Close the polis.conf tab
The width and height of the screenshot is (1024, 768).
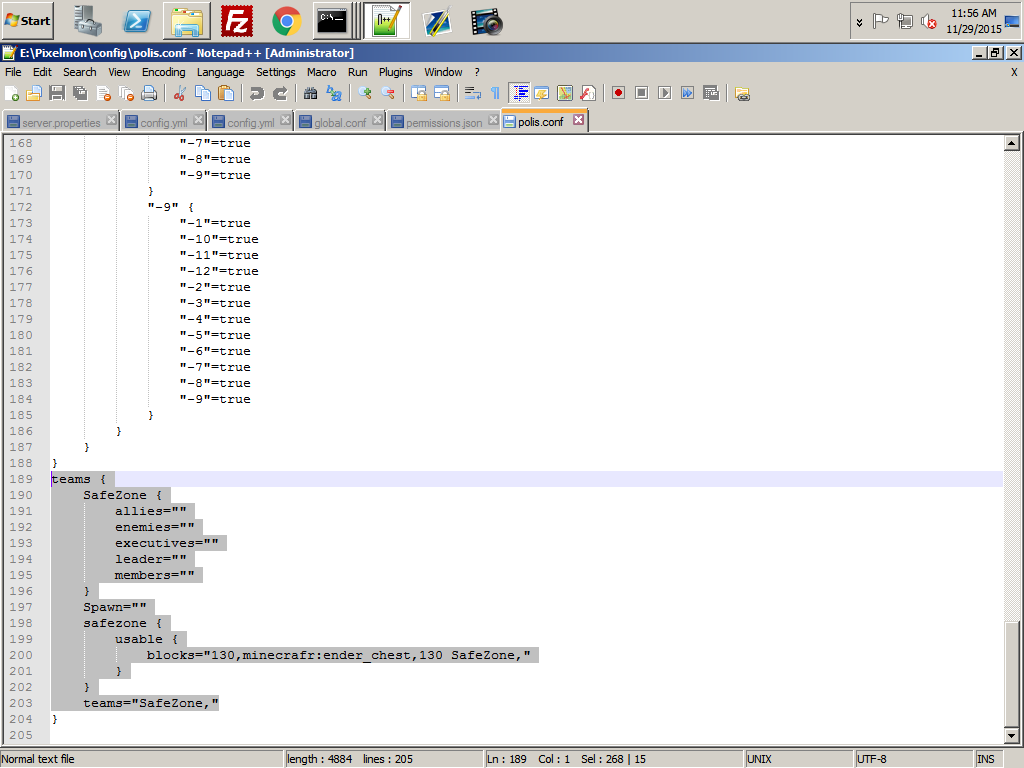coord(579,120)
